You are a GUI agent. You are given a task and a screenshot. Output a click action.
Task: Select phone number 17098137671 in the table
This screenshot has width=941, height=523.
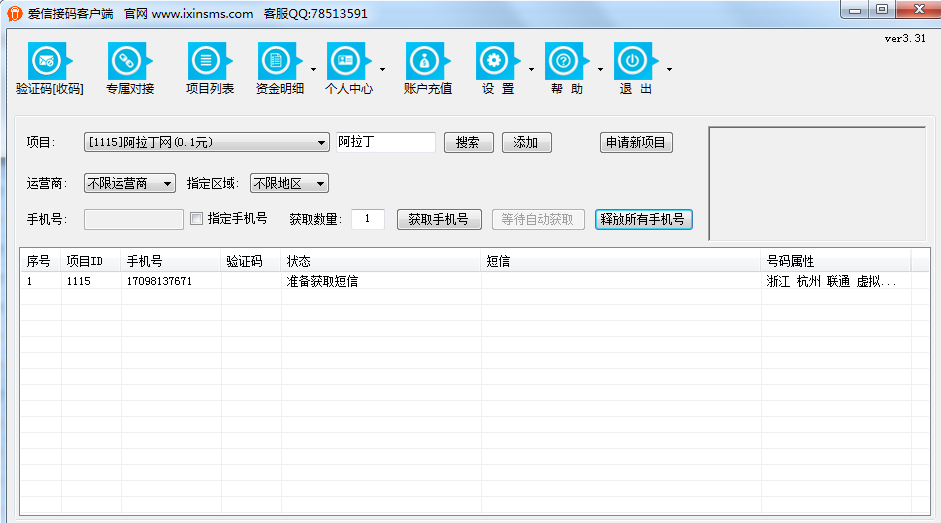tap(159, 281)
